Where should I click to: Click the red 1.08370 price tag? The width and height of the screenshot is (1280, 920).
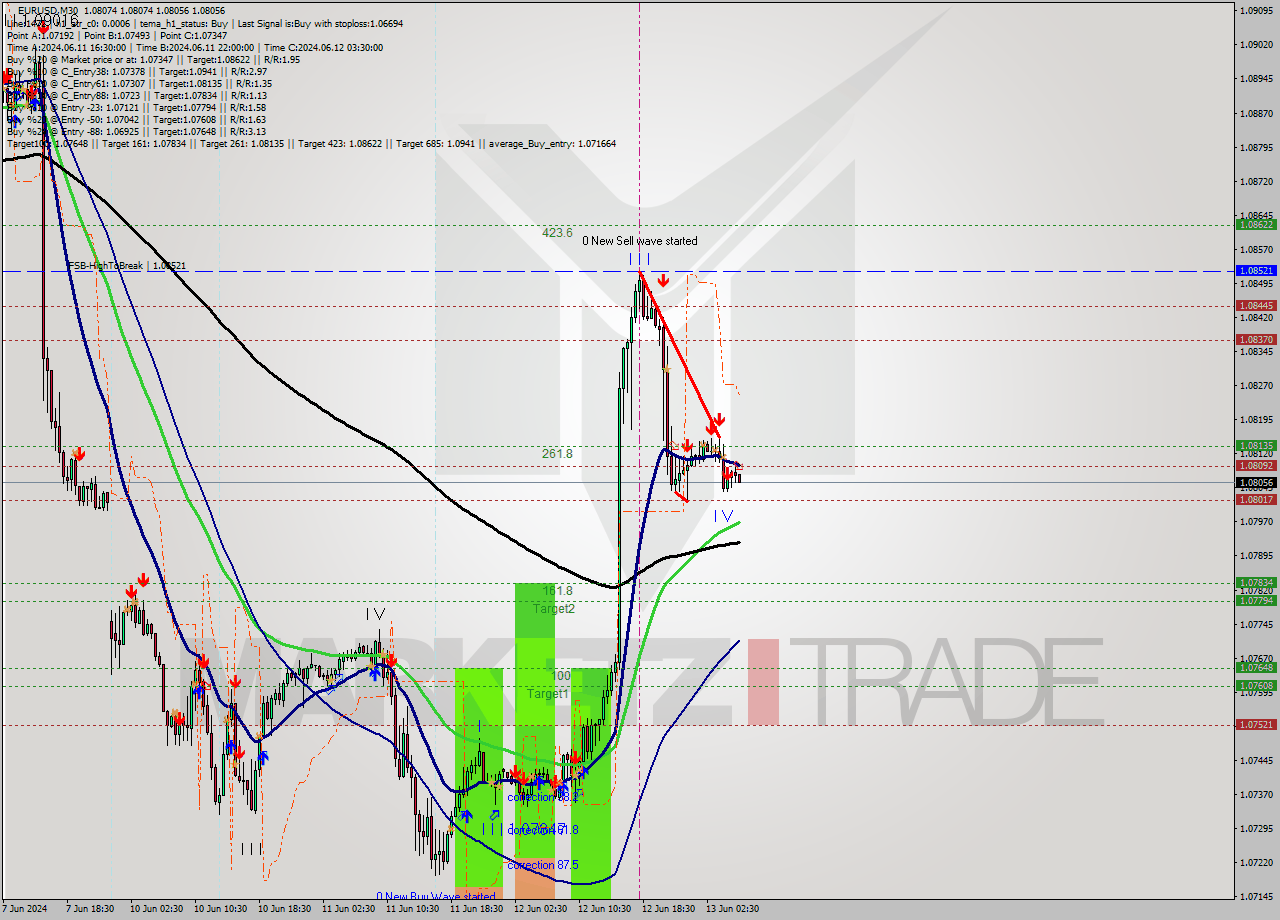click(x=1256, y=340)
